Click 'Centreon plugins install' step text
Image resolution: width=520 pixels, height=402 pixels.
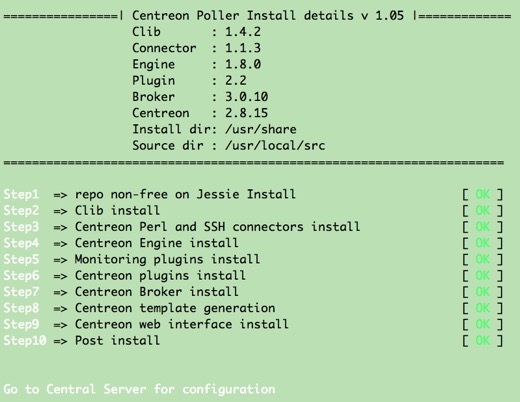click(160, 276)
